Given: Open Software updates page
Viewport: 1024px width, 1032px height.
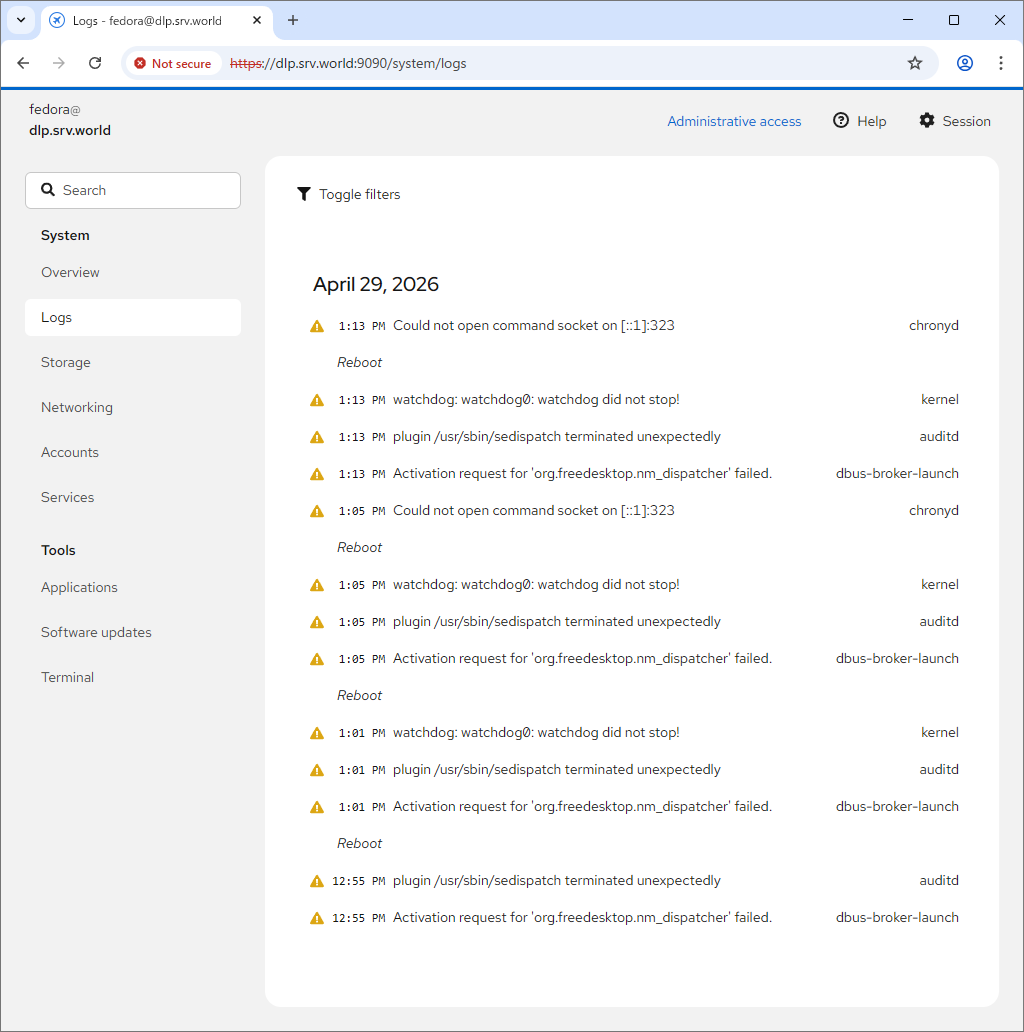Looking at the screenshot, I should (133, 632).
